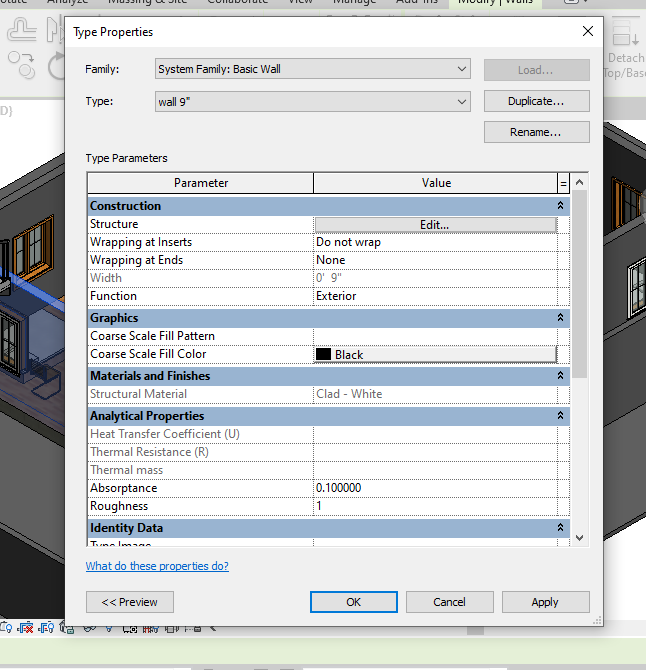
Task: Click the Function value Exterior
Action: [x=435, y=296]
